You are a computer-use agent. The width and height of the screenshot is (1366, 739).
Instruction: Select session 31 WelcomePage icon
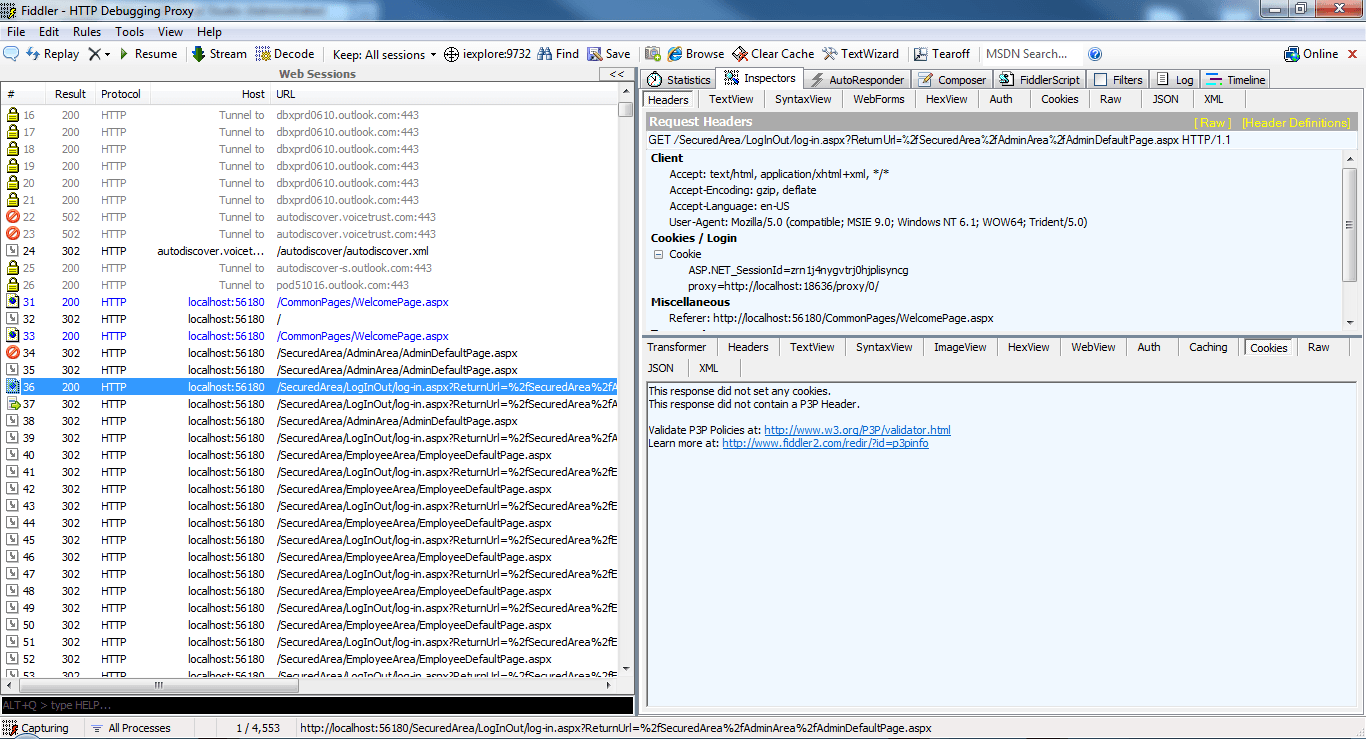click(13, 302)
